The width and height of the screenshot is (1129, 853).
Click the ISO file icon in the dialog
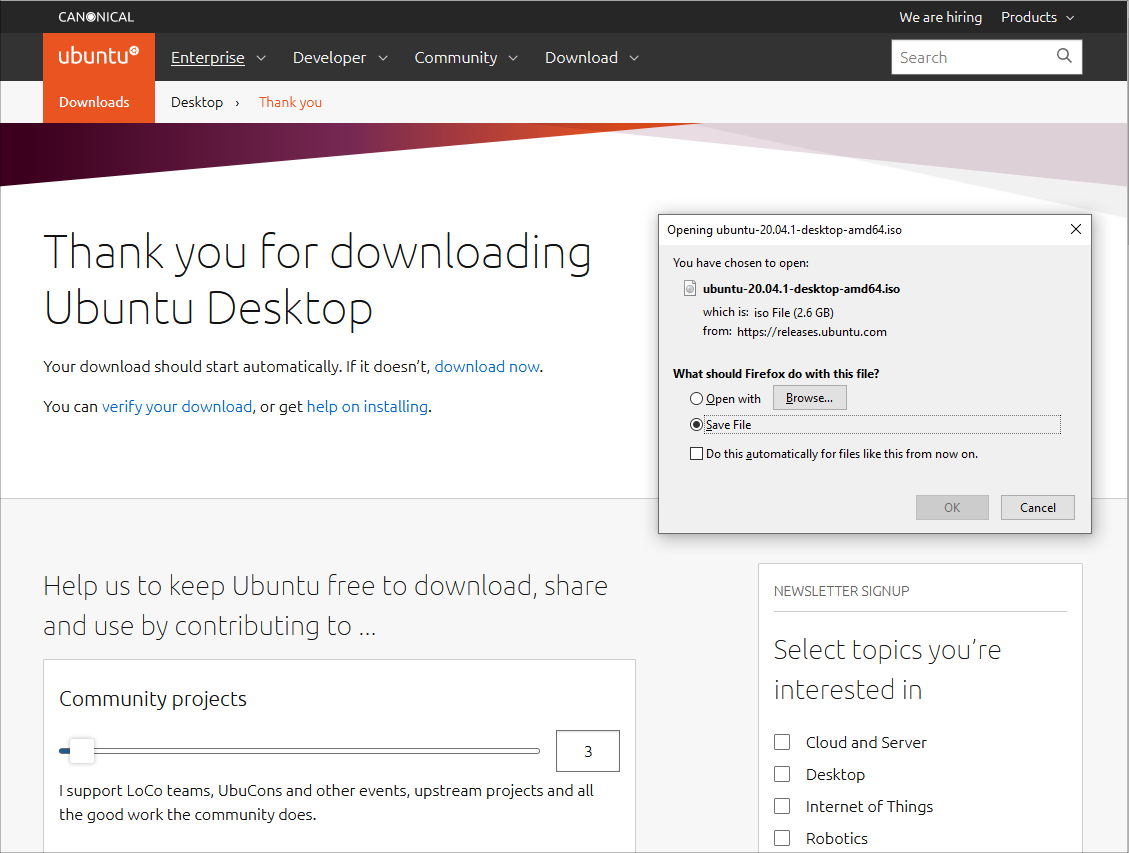click(690, 289)
